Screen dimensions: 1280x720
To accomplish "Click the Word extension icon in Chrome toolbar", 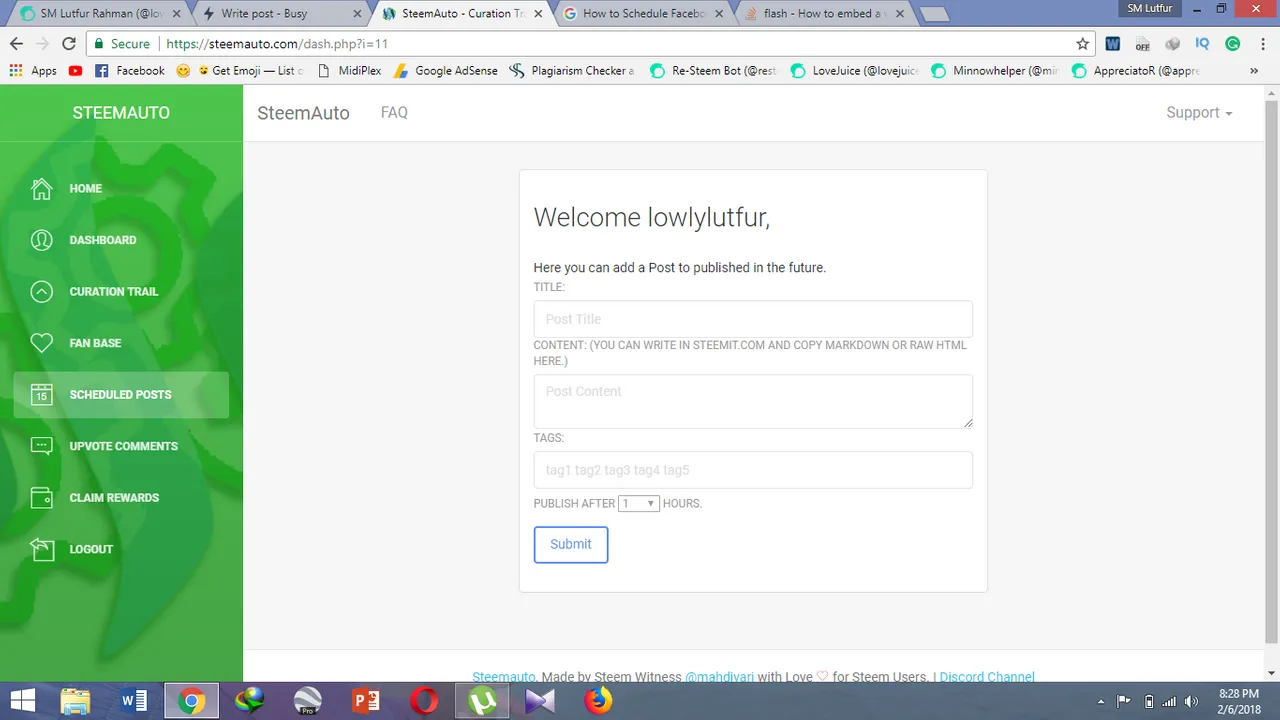I will [x=1113, y=44].
